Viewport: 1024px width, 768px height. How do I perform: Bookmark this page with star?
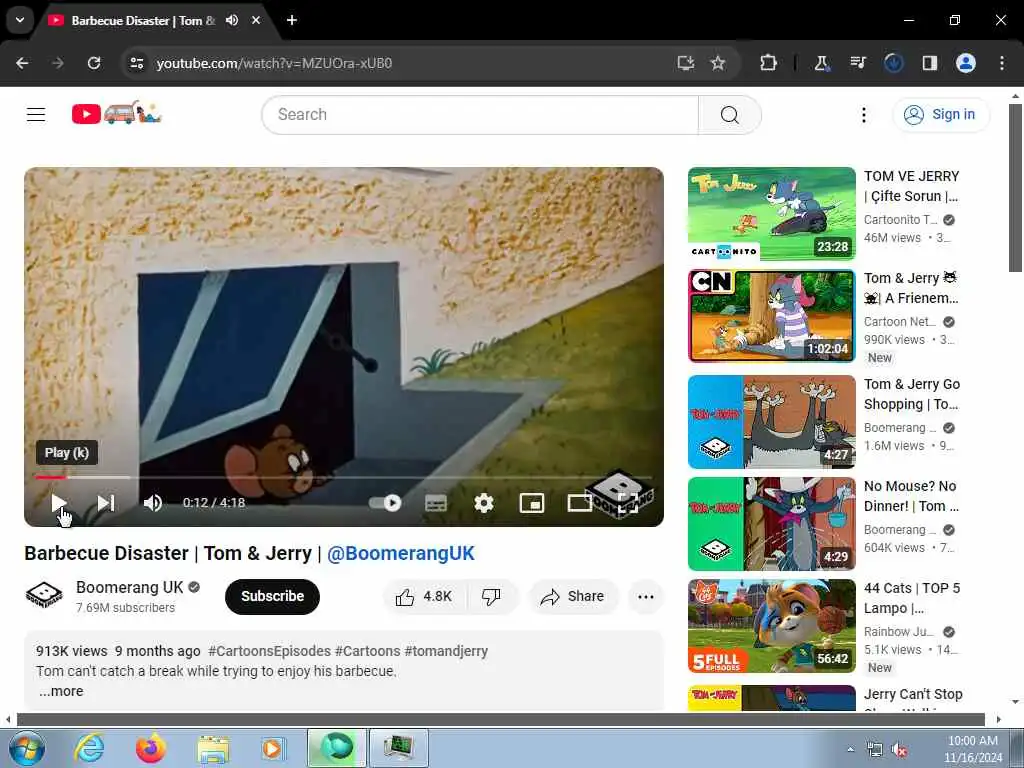718,63
